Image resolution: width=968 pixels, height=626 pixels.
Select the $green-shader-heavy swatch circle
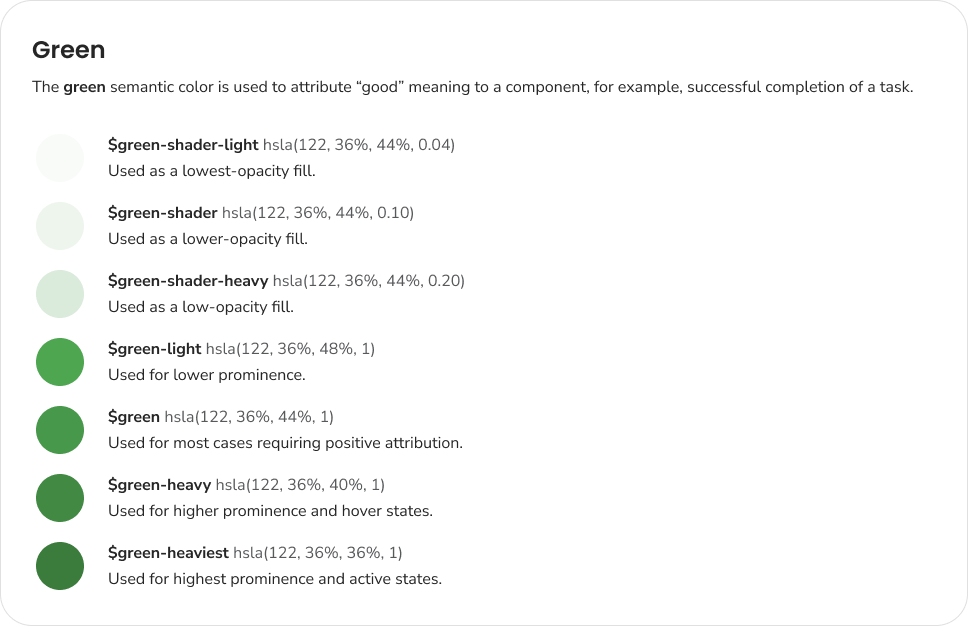pos(60,294)
